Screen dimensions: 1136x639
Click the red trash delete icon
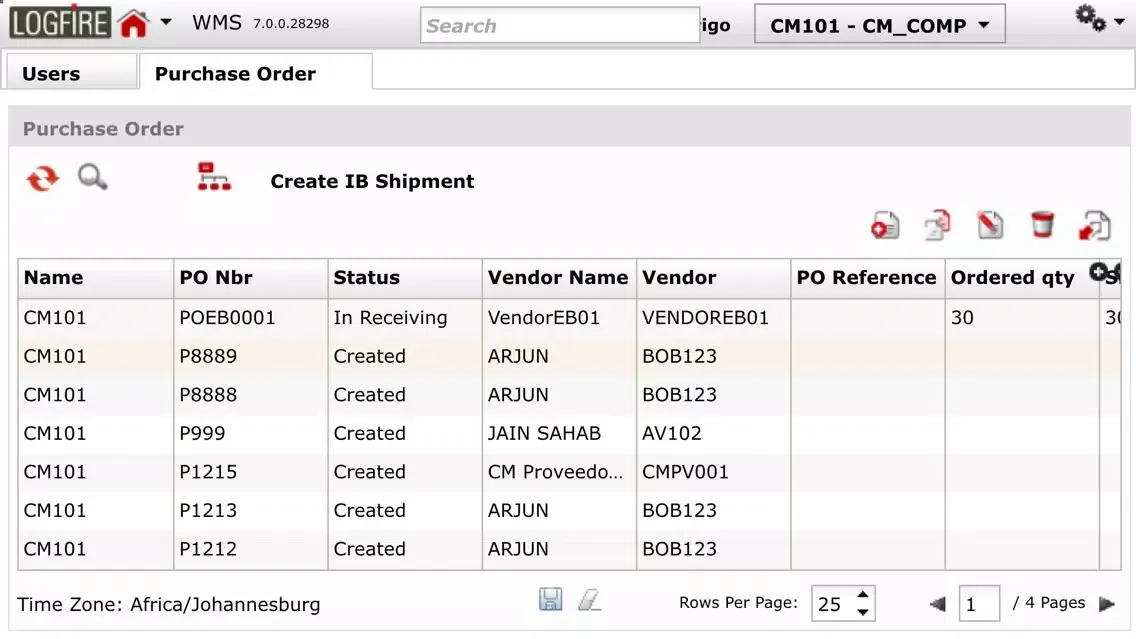coord(1042,225)
